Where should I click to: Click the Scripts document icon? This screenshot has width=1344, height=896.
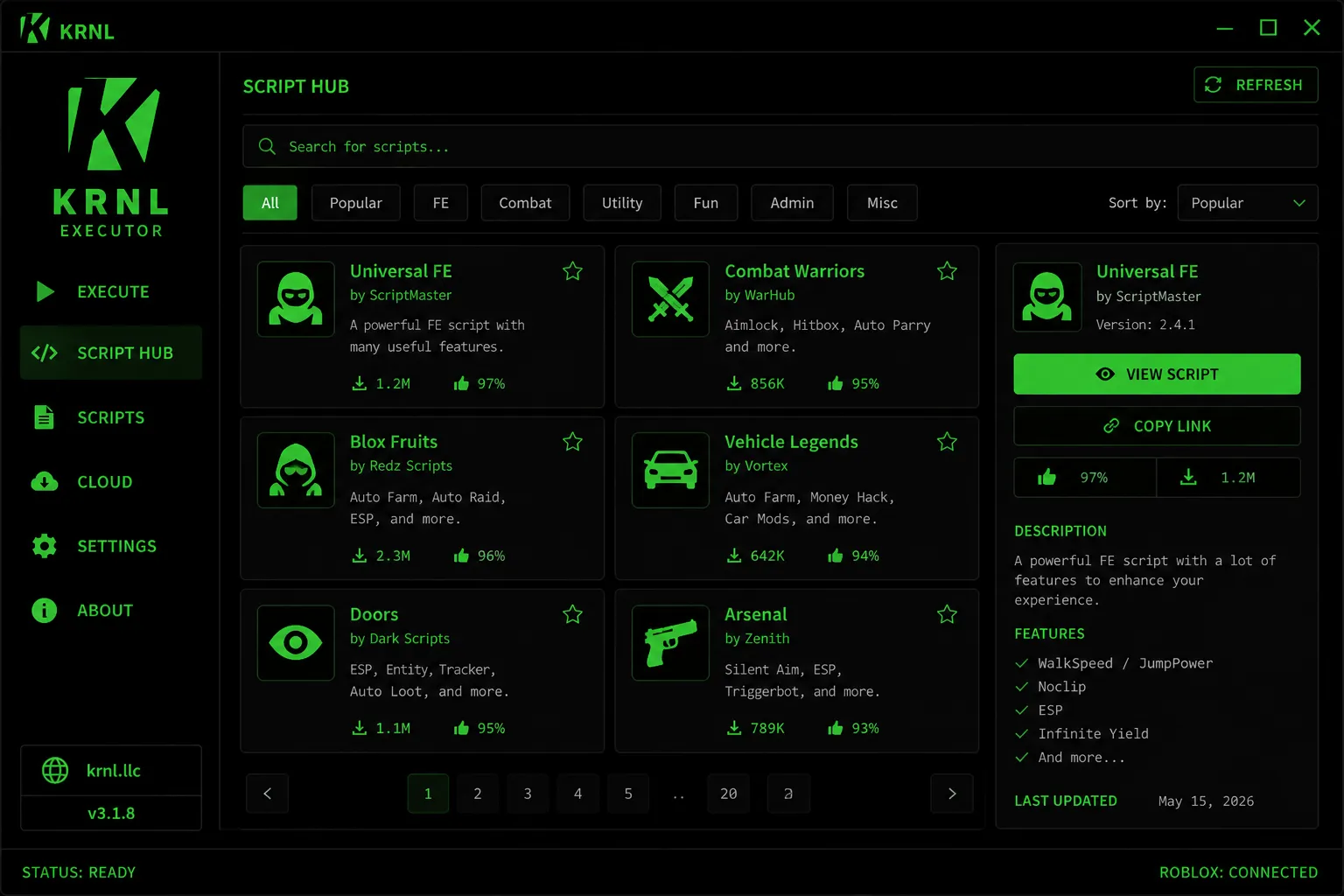click(44, 417)
